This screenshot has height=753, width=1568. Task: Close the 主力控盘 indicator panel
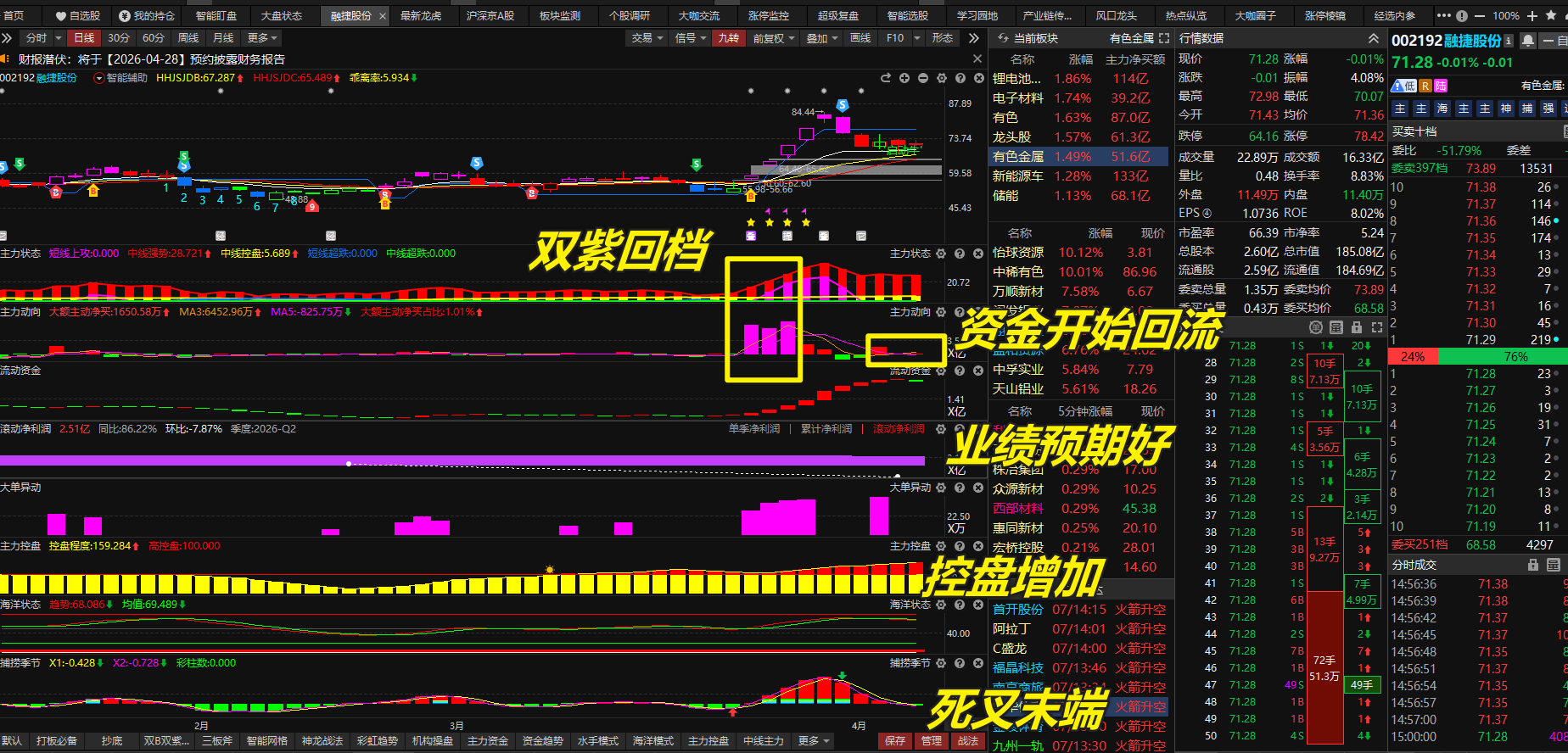coord(977,546)
